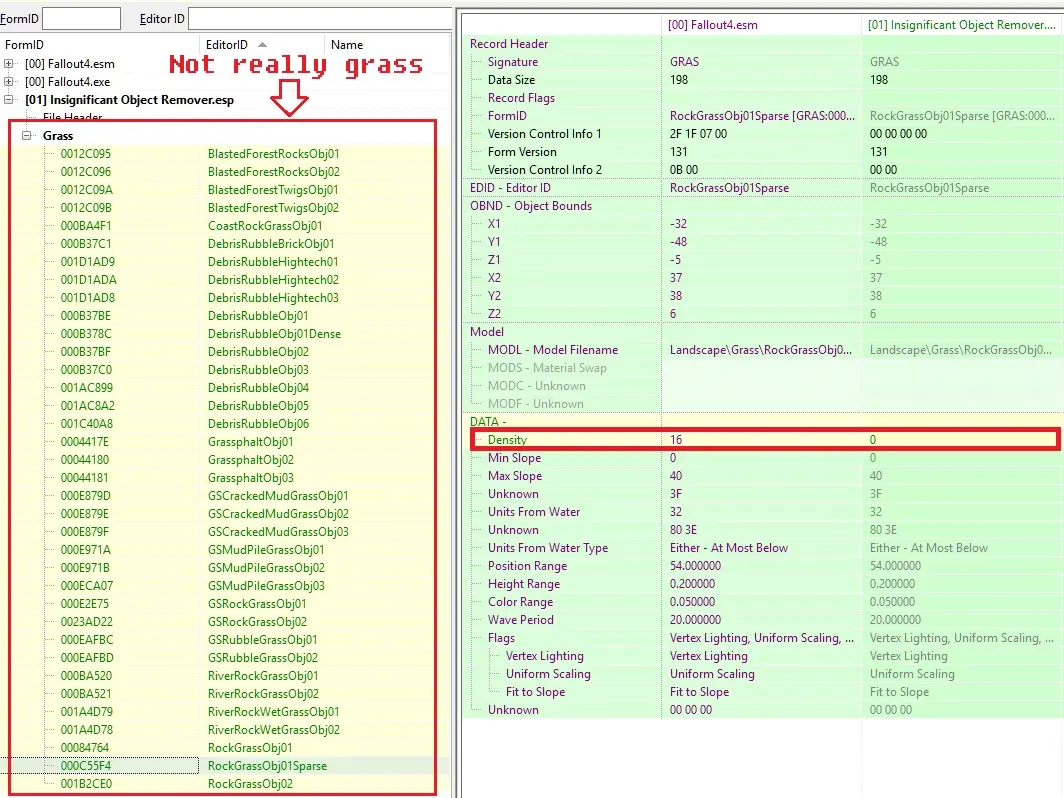1064x798 pixels.
Task: Click the Max Slope row label
Action: point(514,476)
